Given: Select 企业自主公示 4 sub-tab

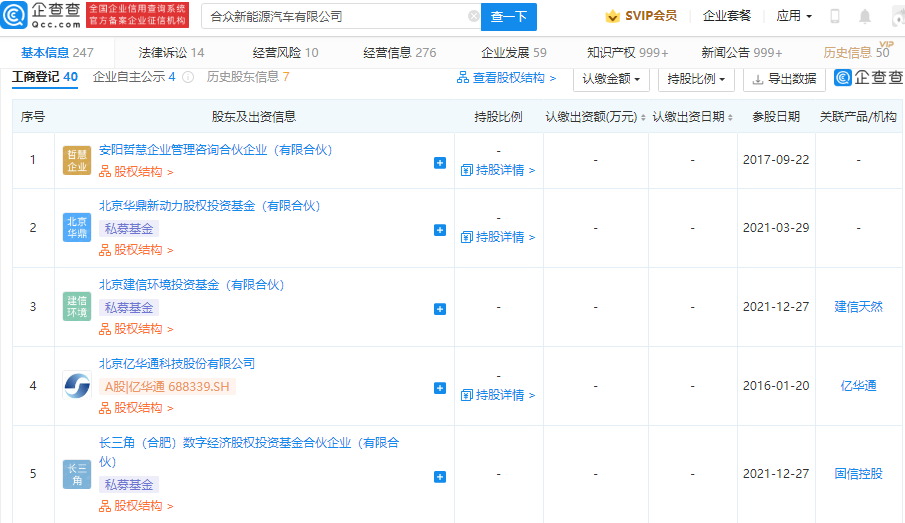Looking at the screenshot, I should tap(134, 77).
